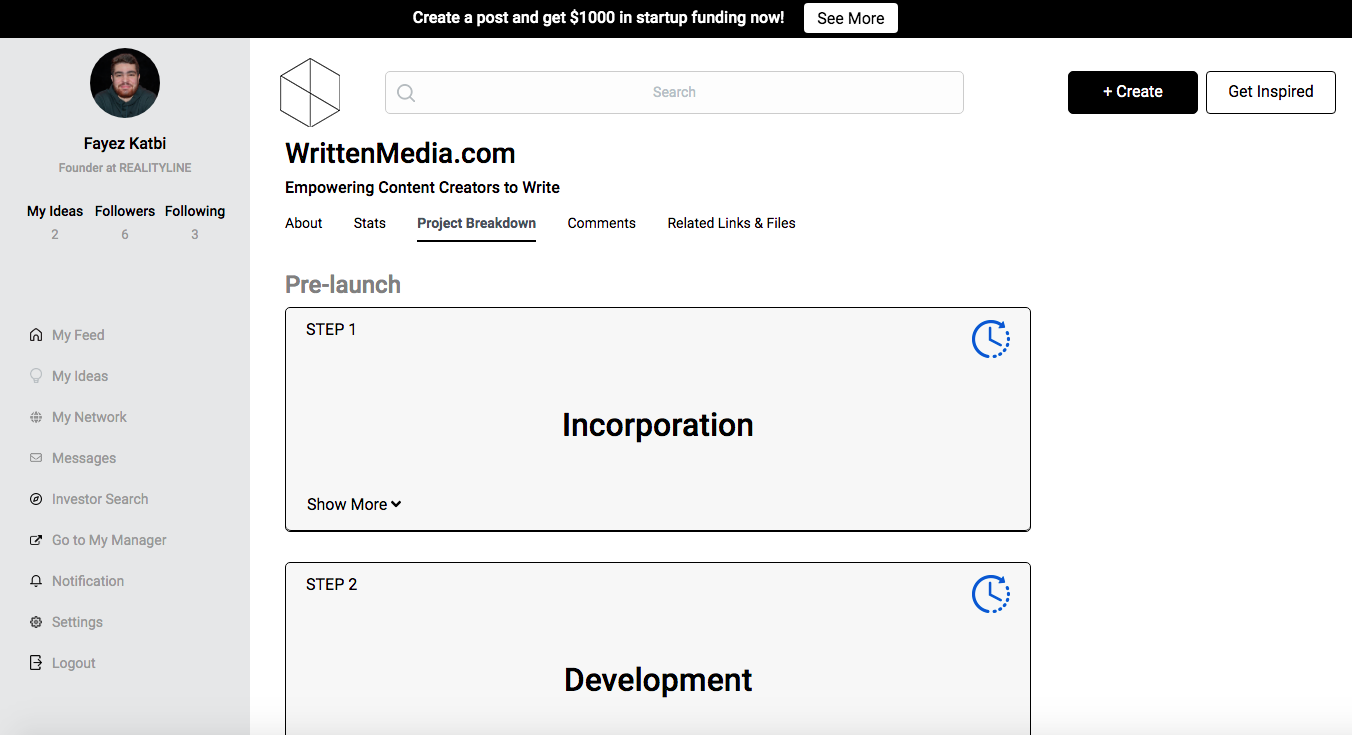Click Go to My Manager link

tap(109, 540)
